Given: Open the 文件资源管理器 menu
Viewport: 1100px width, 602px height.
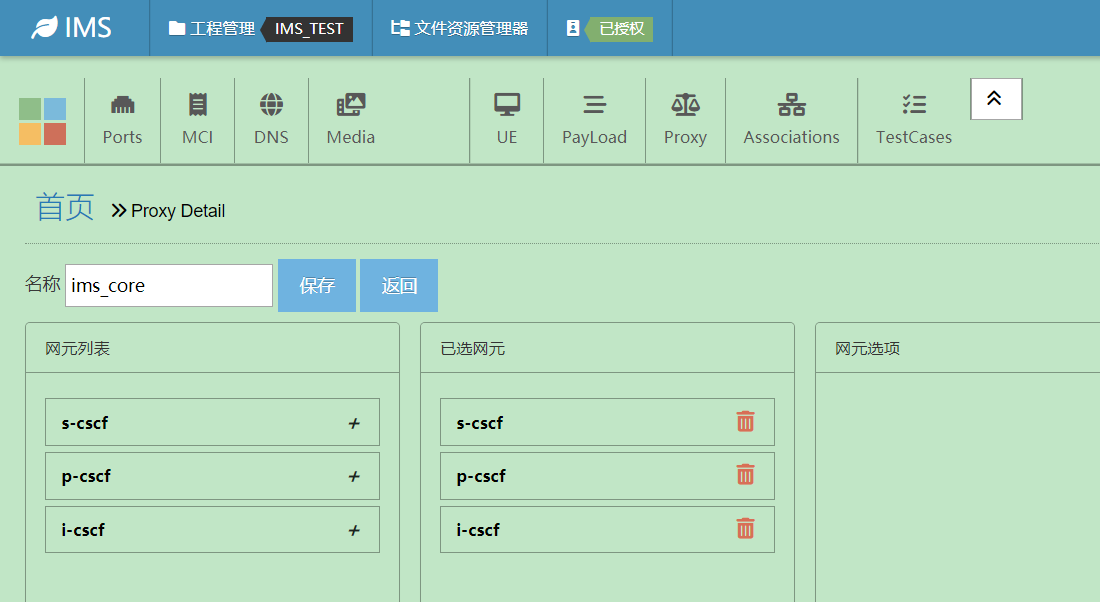Looking at the screenshot, I should (x=460, y=28).
